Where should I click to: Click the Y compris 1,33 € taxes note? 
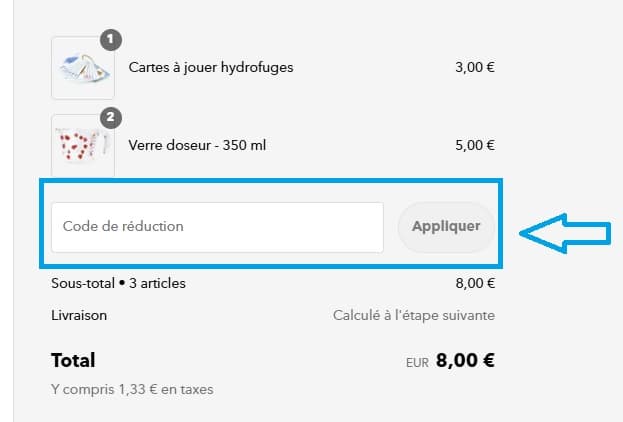[132, 389]
